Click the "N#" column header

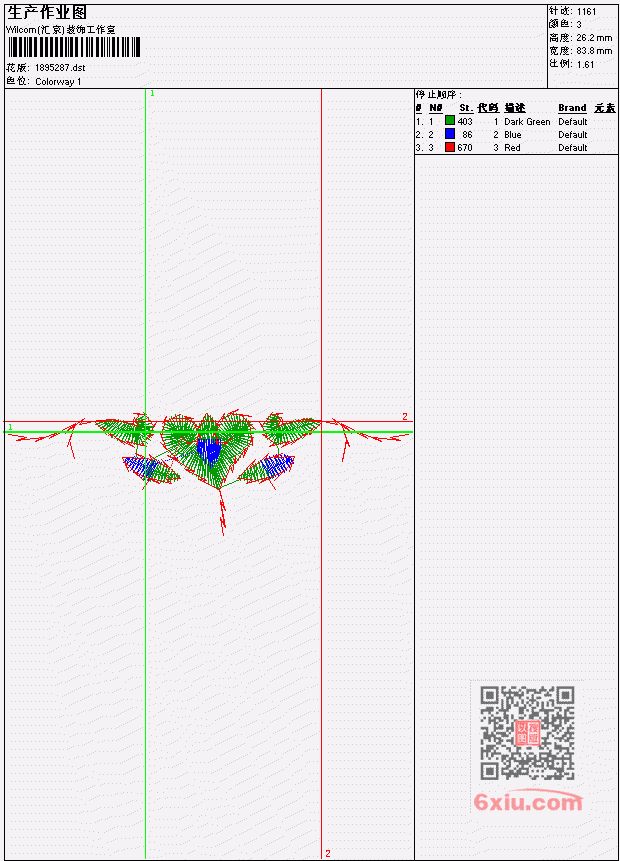point(435,108)
